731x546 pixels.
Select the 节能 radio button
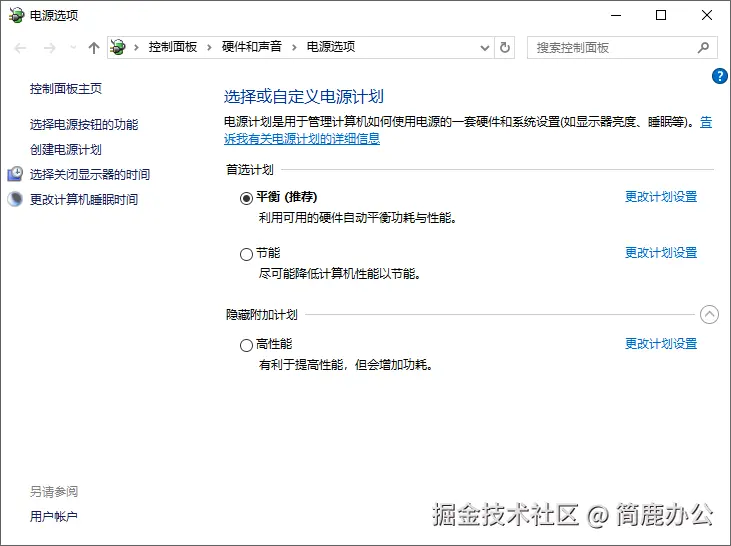click(246, 254)
